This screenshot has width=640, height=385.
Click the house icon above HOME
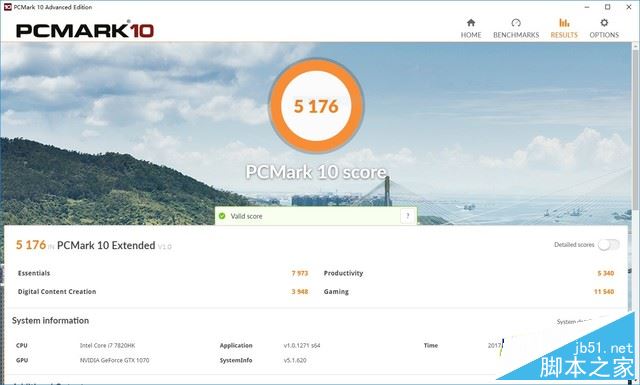[471, 22]
